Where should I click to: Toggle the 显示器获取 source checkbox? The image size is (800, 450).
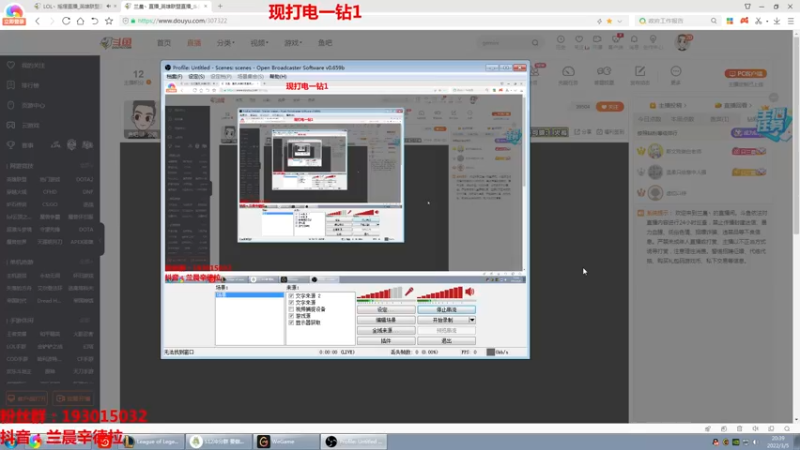pyautogui.click(x=291, y=322)
